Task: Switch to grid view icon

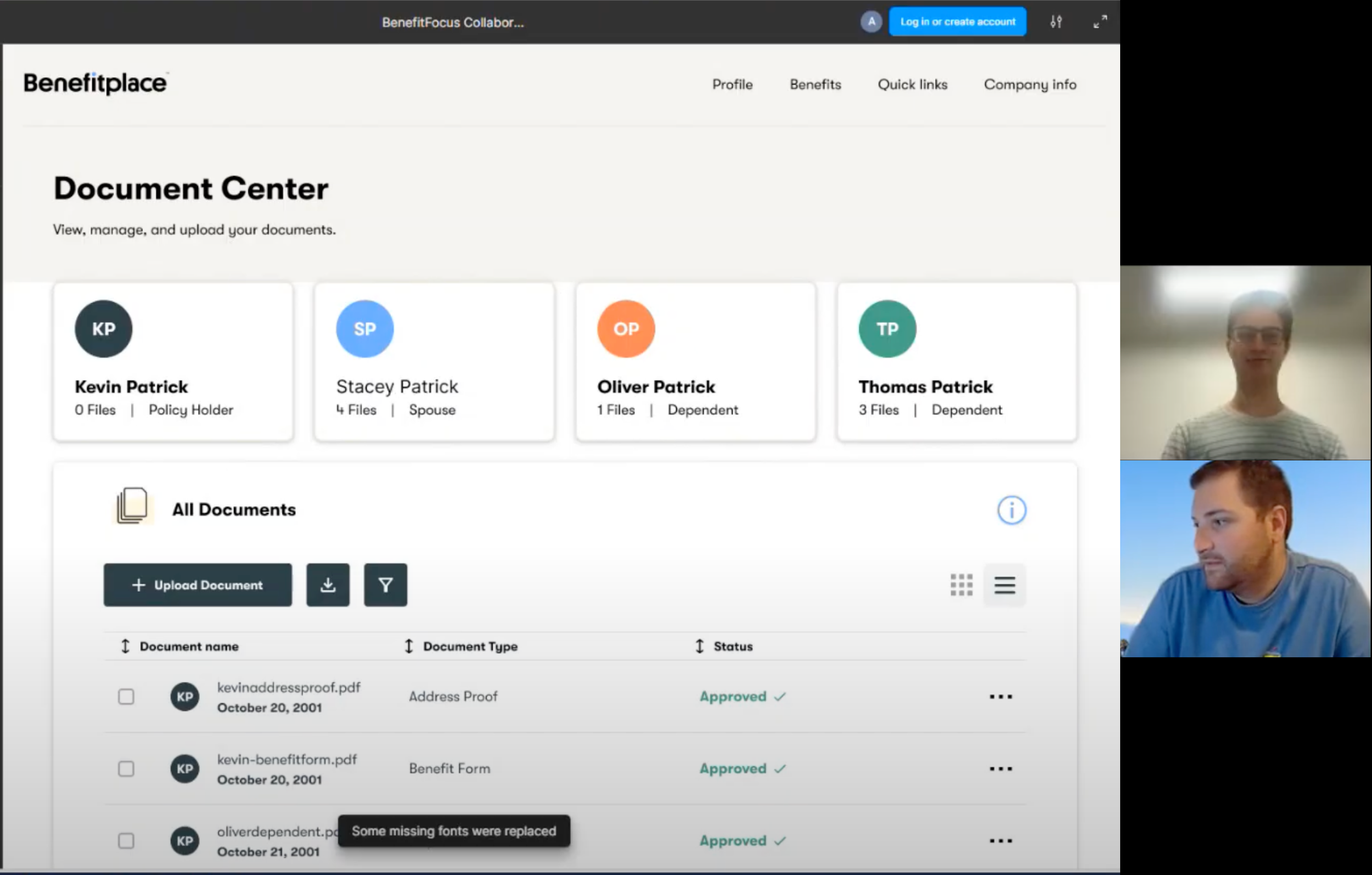Action: tap(961, 585)
